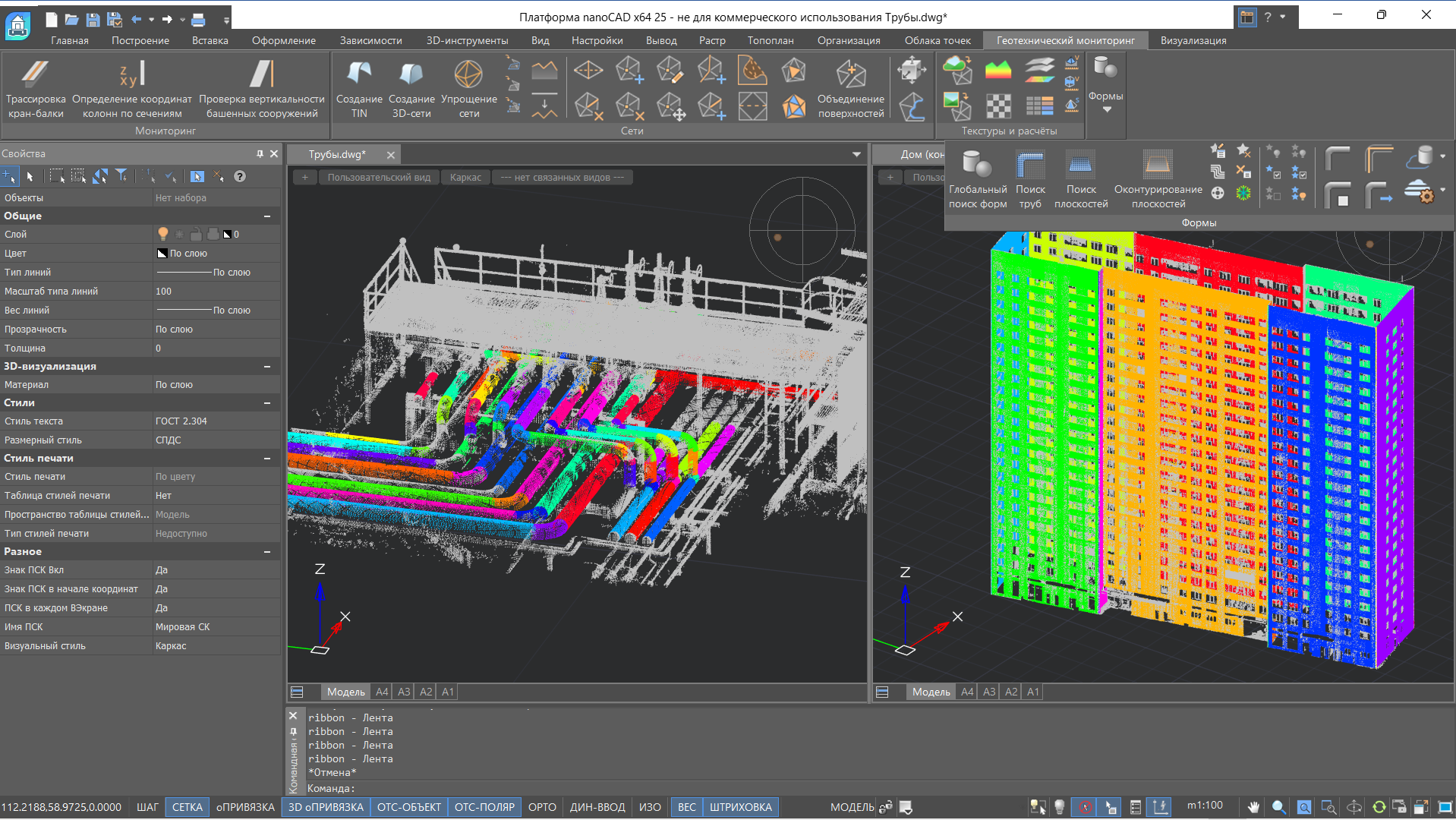This screenshot has height=820, width=1456.
Task: Disable 3D оПРИВЯЗКА snap toggle
Action: pyautogui.click(x=326, y=807)
